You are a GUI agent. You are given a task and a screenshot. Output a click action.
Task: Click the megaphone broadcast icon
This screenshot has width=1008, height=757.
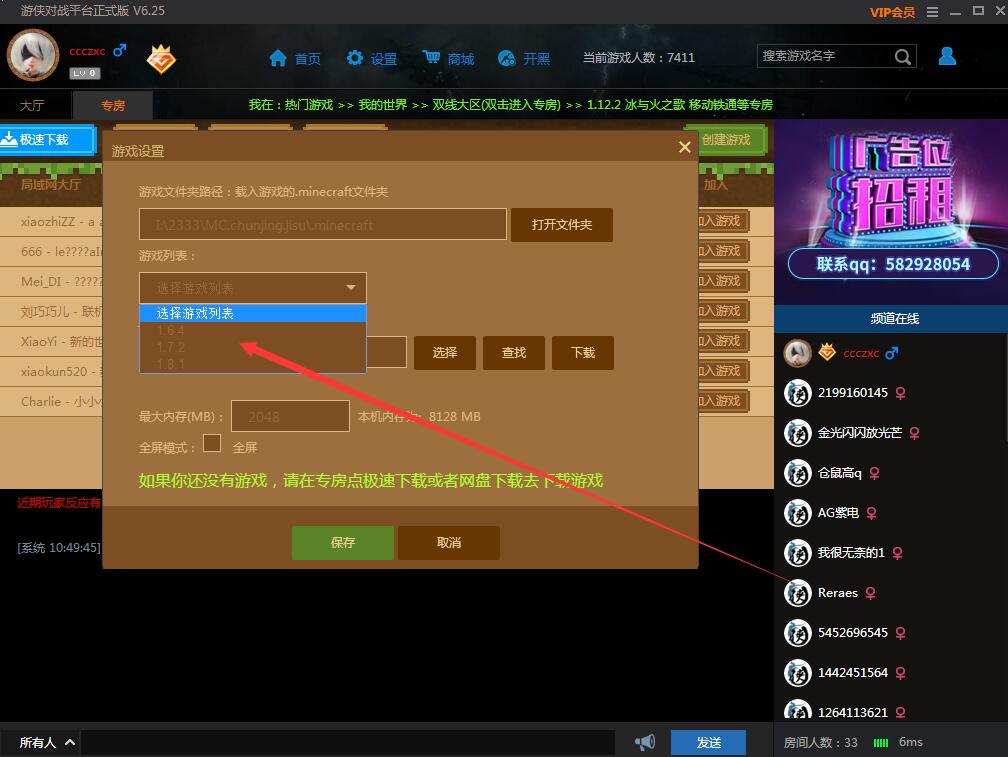[x=645, y=742]
